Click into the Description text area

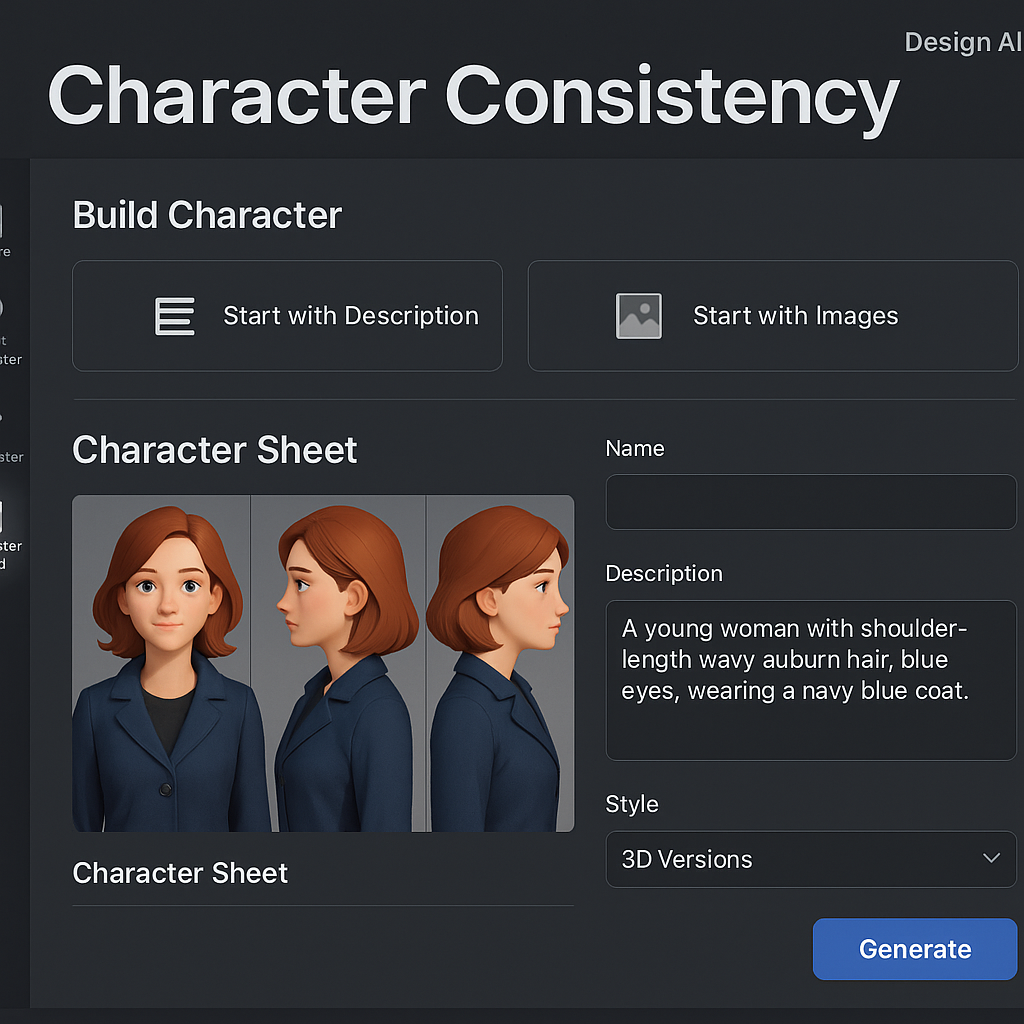[x=810, y=680]
